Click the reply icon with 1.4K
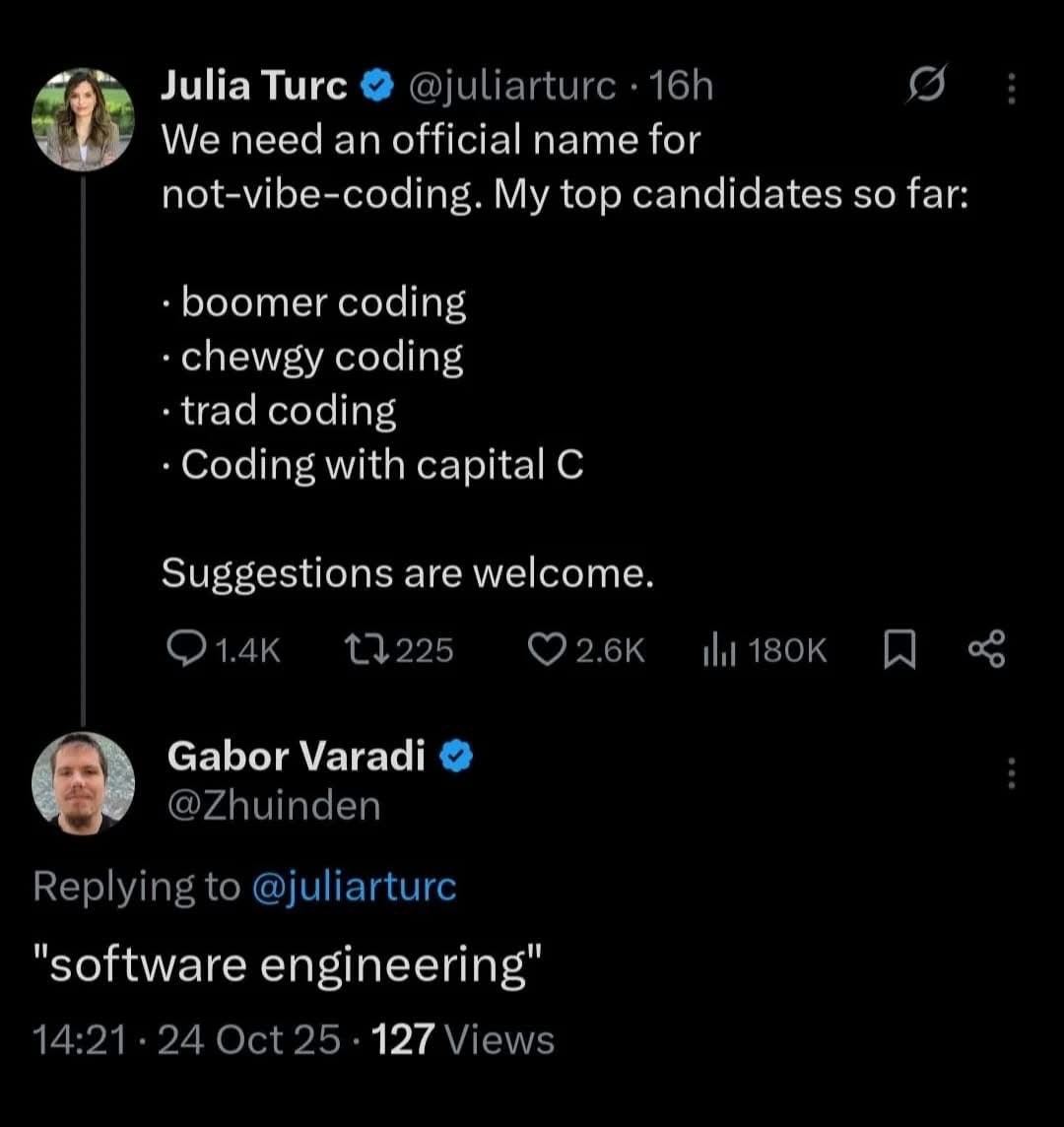This screenshot has height=1127, width=1064. pos(184,649)
